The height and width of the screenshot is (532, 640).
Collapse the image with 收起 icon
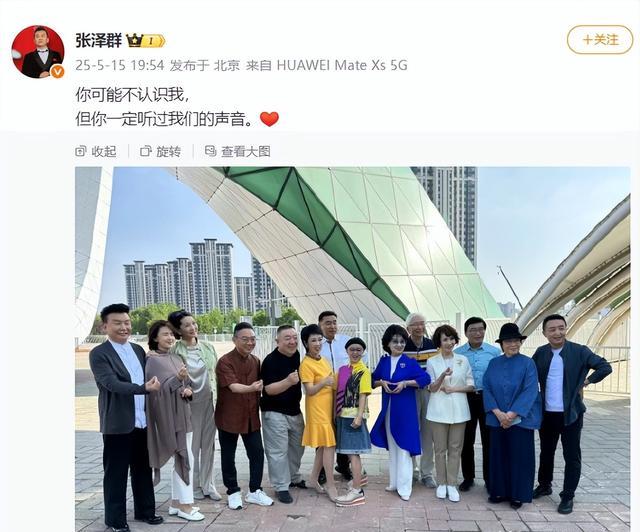[80, 151]
